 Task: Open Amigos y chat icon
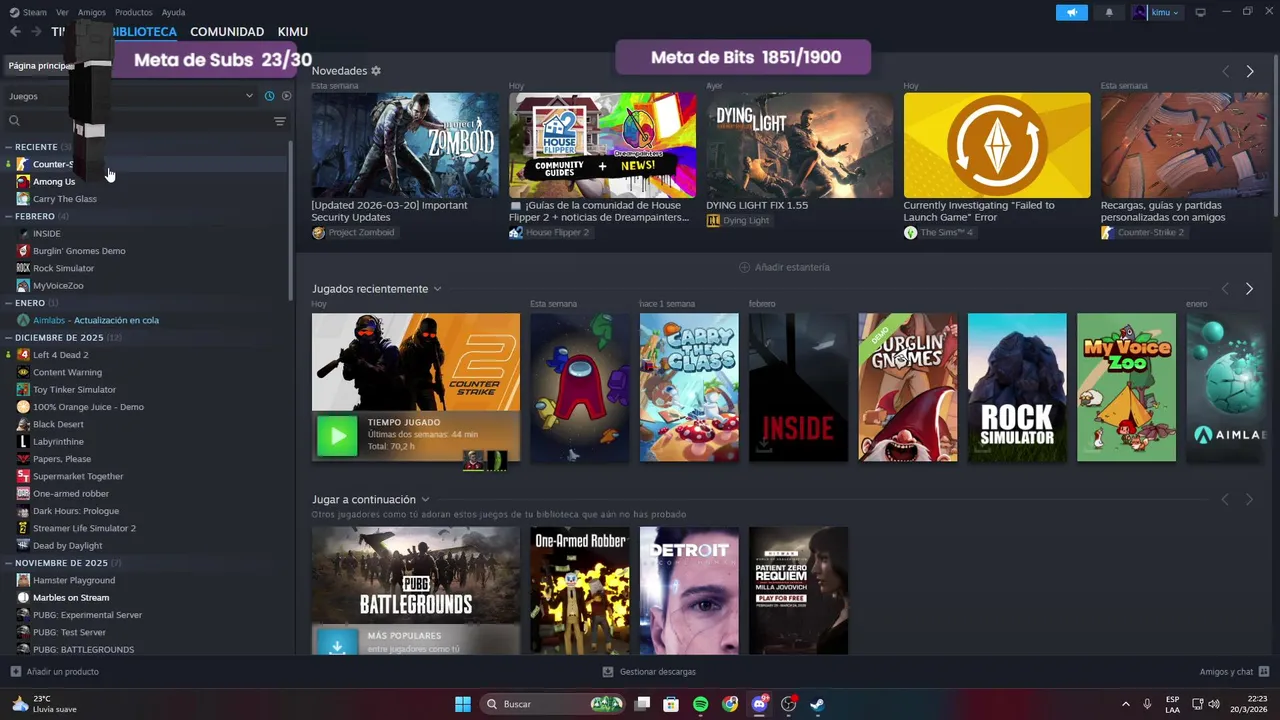click(1264, 672)
